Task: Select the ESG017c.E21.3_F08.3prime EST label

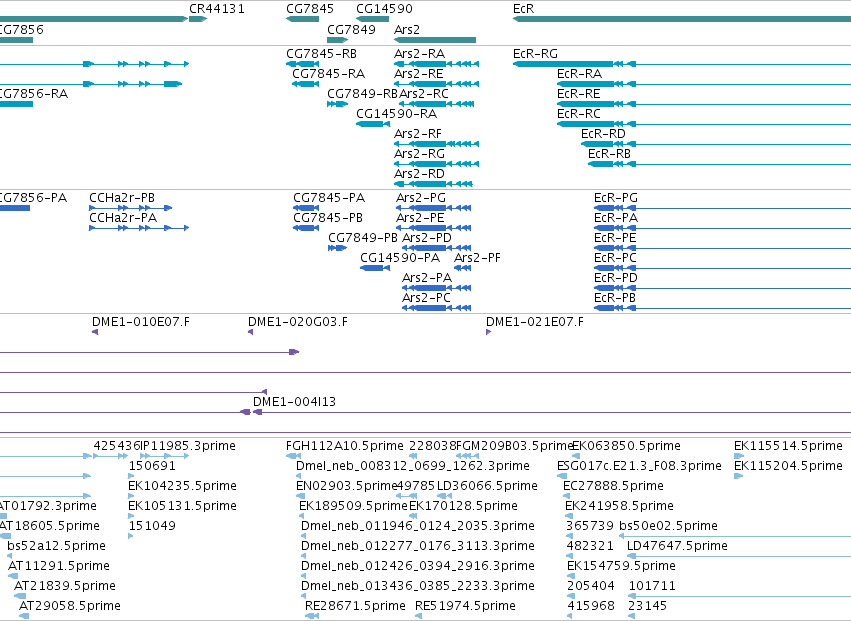Action: 639,466
